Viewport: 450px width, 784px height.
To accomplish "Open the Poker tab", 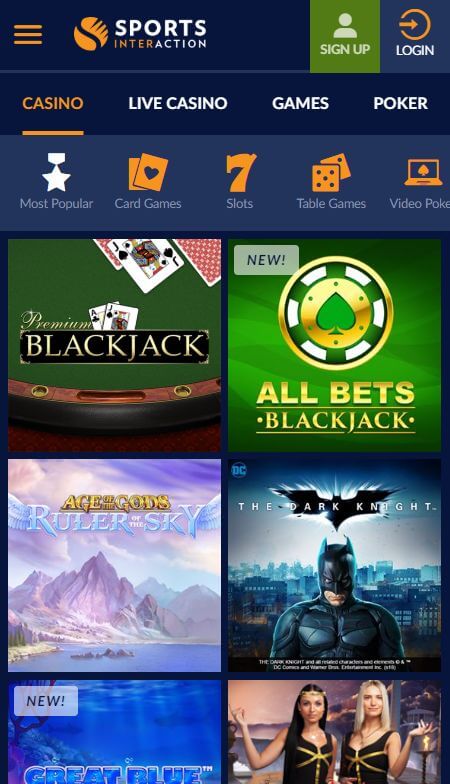I will coord(400,104).
